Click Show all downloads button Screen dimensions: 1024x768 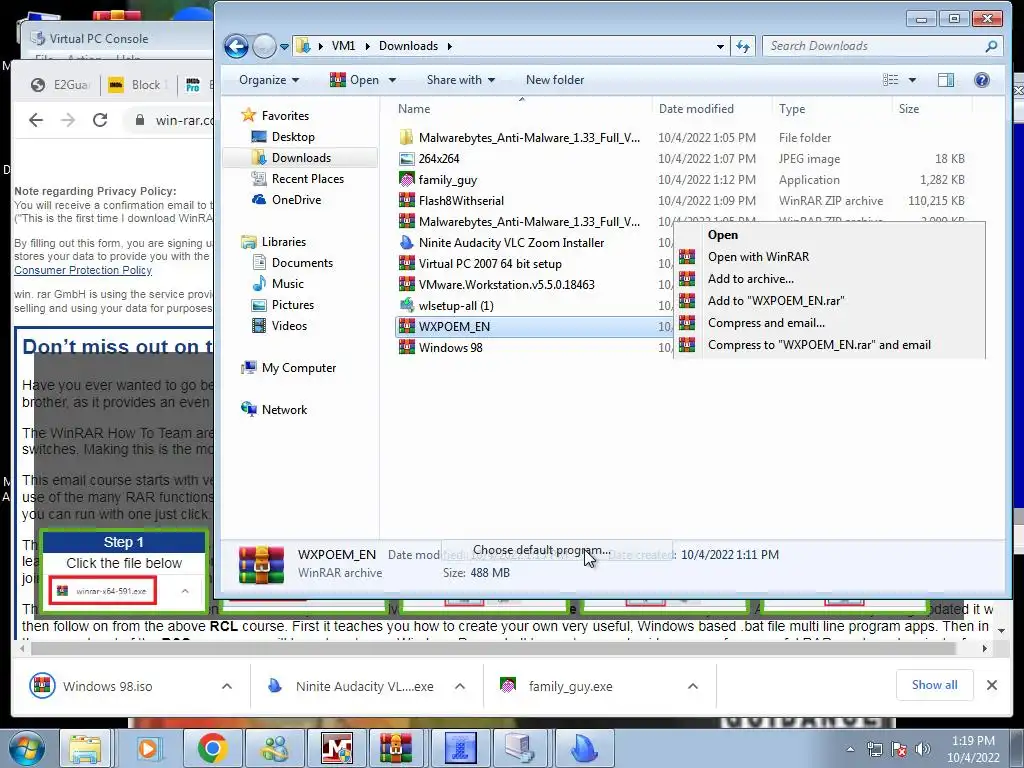coord(935,685)
